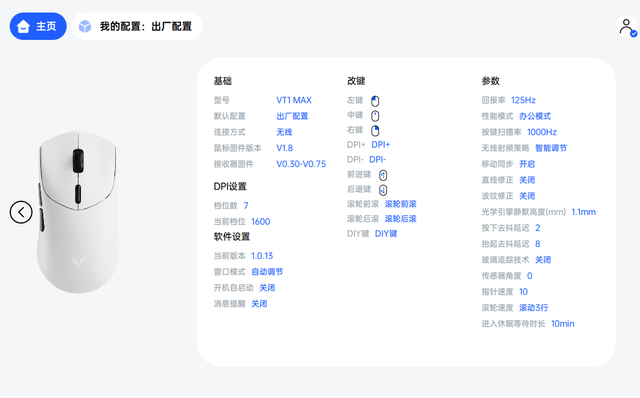This screenshot has height=398, width=640.
Task: Click the 窗口模式 value 自动调节
Action: tap(267, 271)
